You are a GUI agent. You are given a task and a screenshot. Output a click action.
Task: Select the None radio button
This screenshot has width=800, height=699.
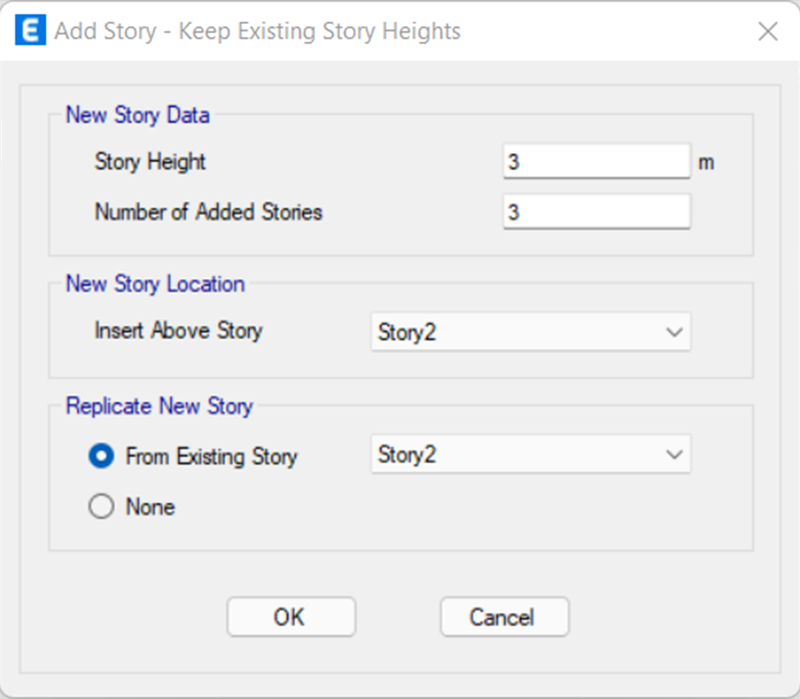101,507
